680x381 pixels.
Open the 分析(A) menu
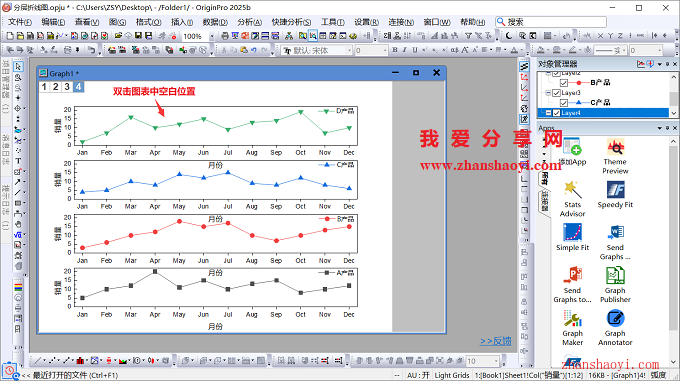click(249, 22)
